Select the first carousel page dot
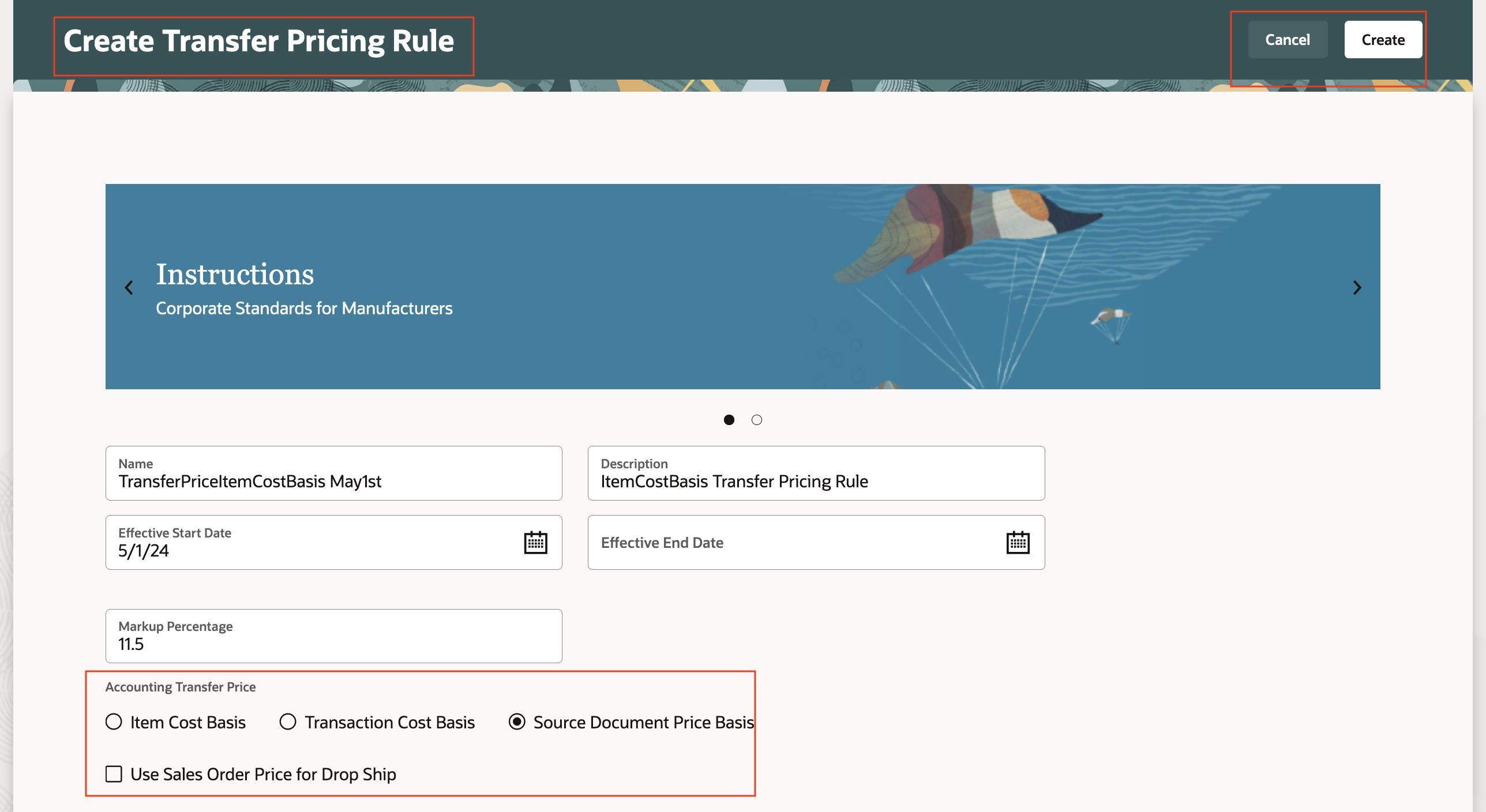Screen dimensions: 1486x812 [729, 420]
